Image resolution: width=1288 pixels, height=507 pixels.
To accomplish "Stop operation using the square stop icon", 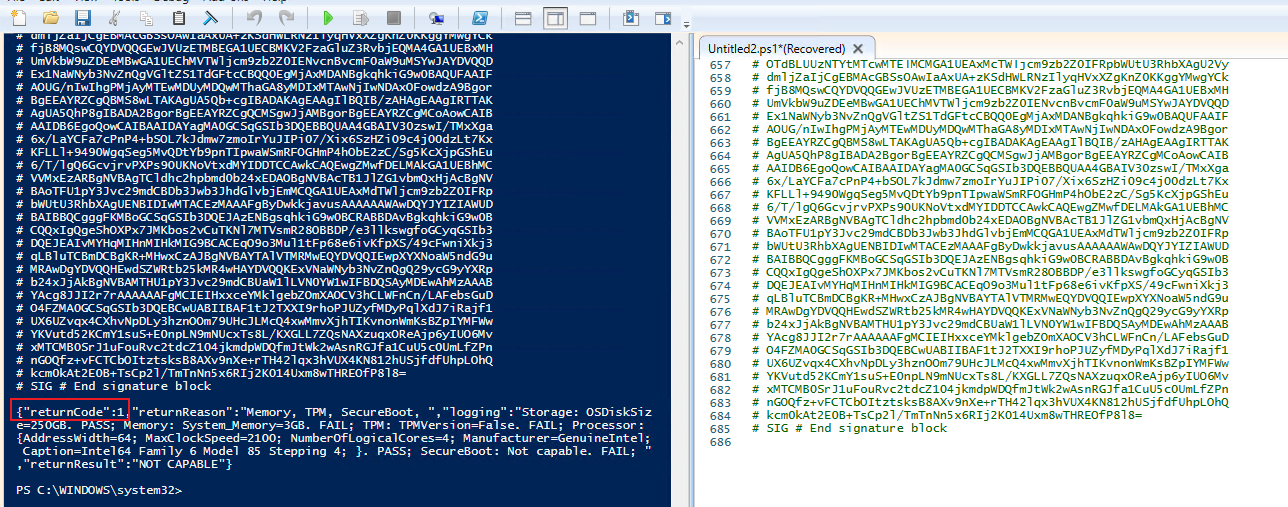I will 393,18.
